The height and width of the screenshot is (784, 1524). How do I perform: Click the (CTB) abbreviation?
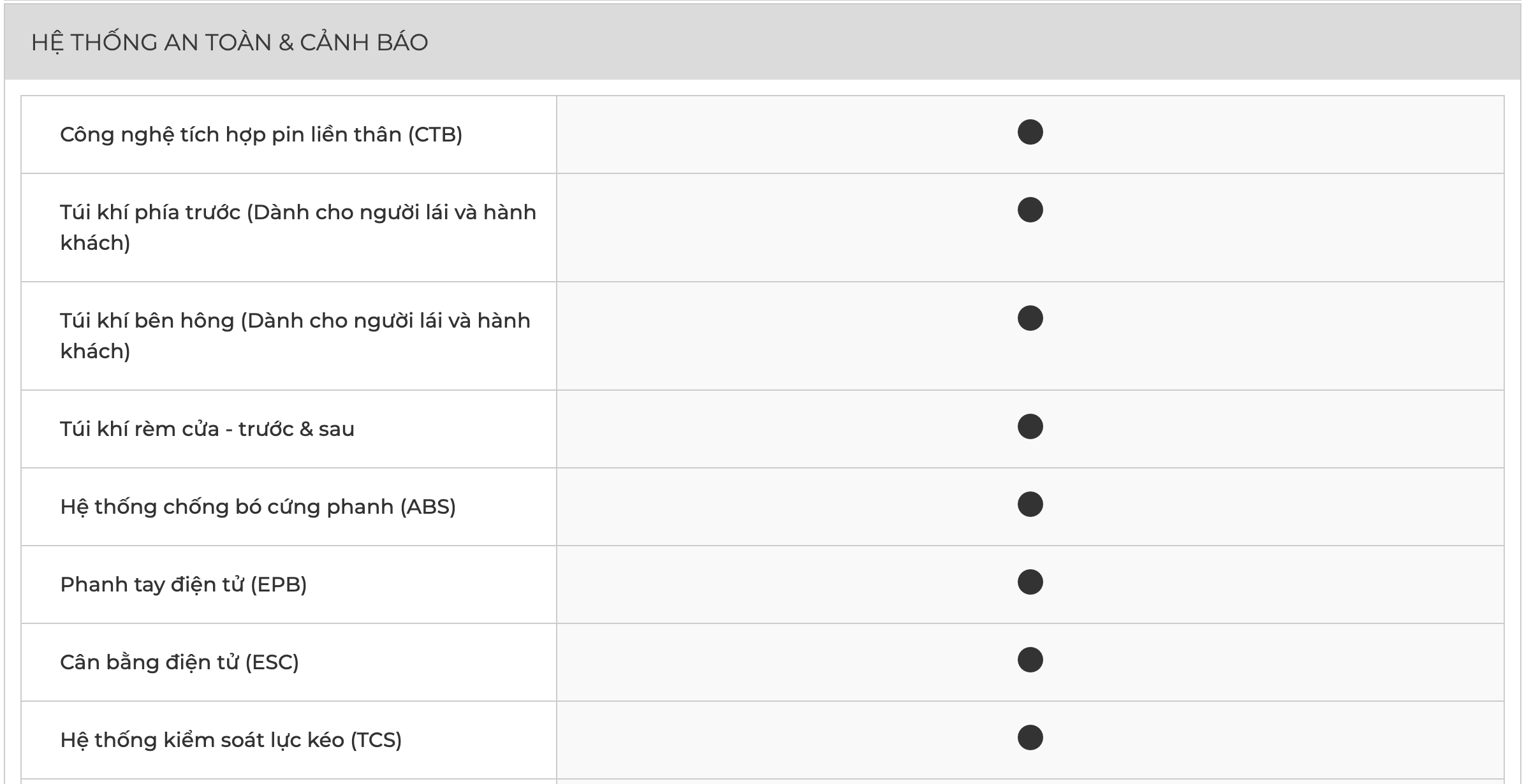click(x=435, y=135)
